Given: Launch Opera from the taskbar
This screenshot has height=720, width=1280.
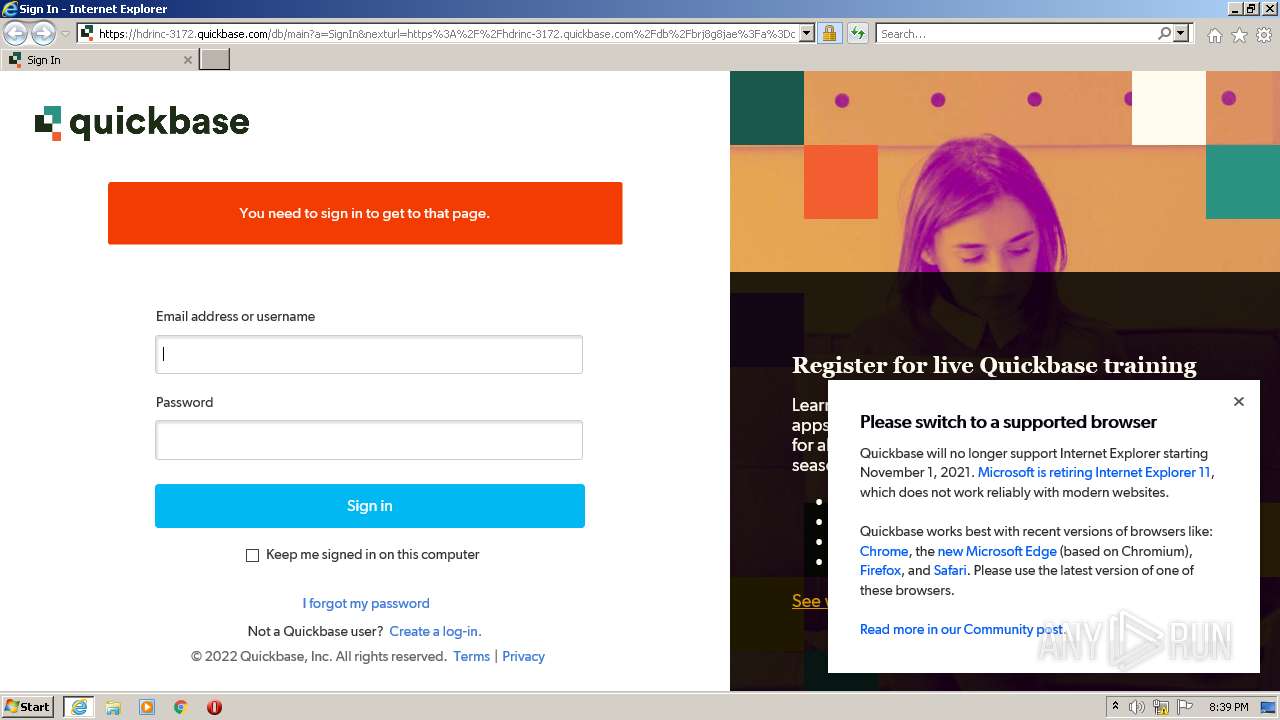Looking at the screenshot, I should click(214, 707).
